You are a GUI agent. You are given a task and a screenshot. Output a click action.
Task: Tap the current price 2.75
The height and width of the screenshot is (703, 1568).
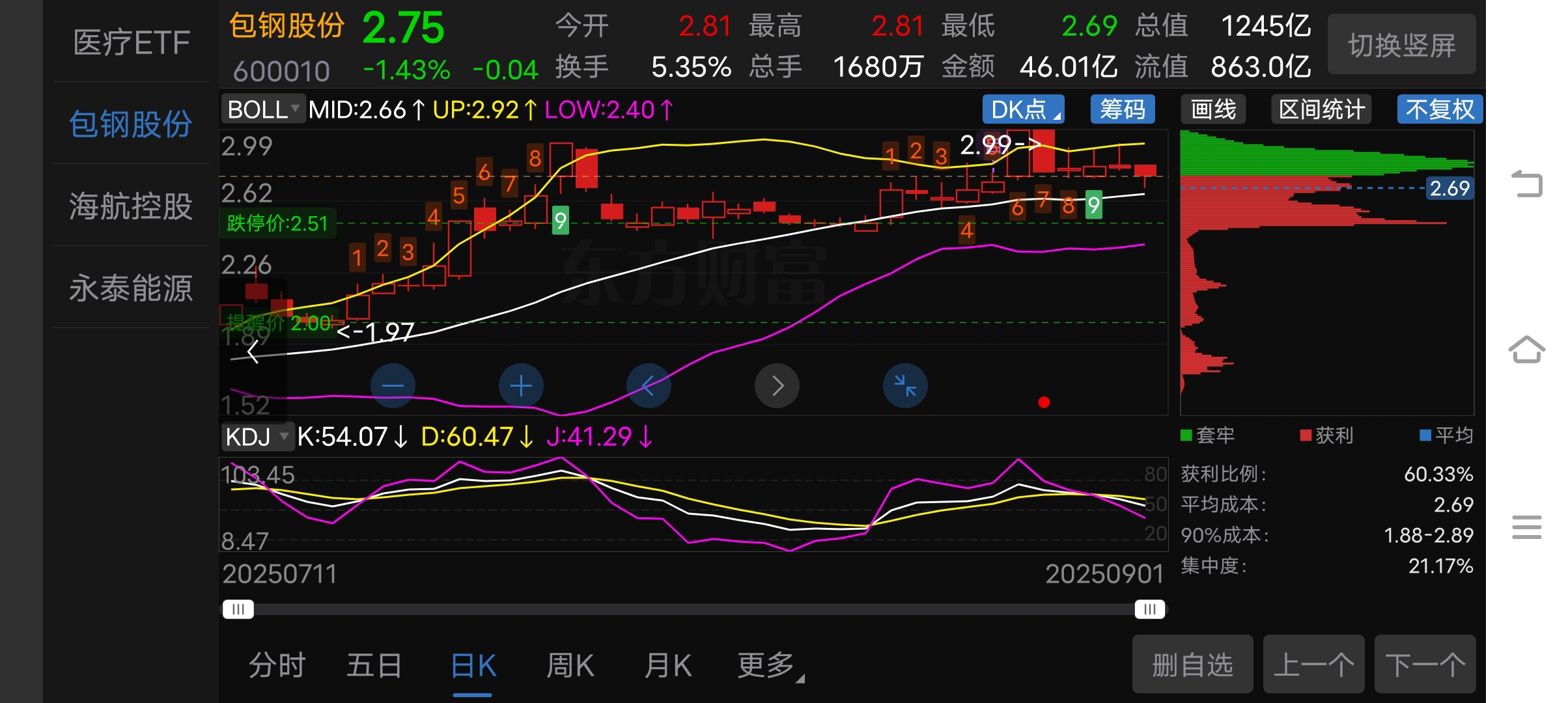[403, 28]
